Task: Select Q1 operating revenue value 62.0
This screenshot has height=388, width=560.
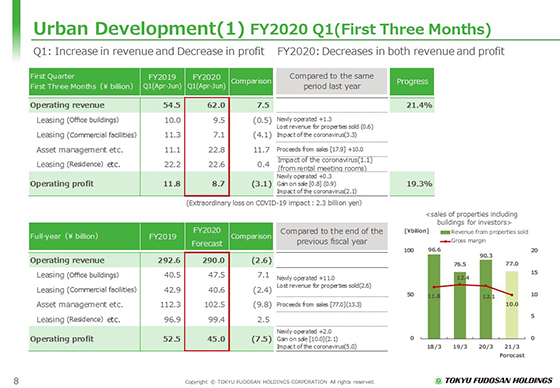Action: tap(216, 105)
